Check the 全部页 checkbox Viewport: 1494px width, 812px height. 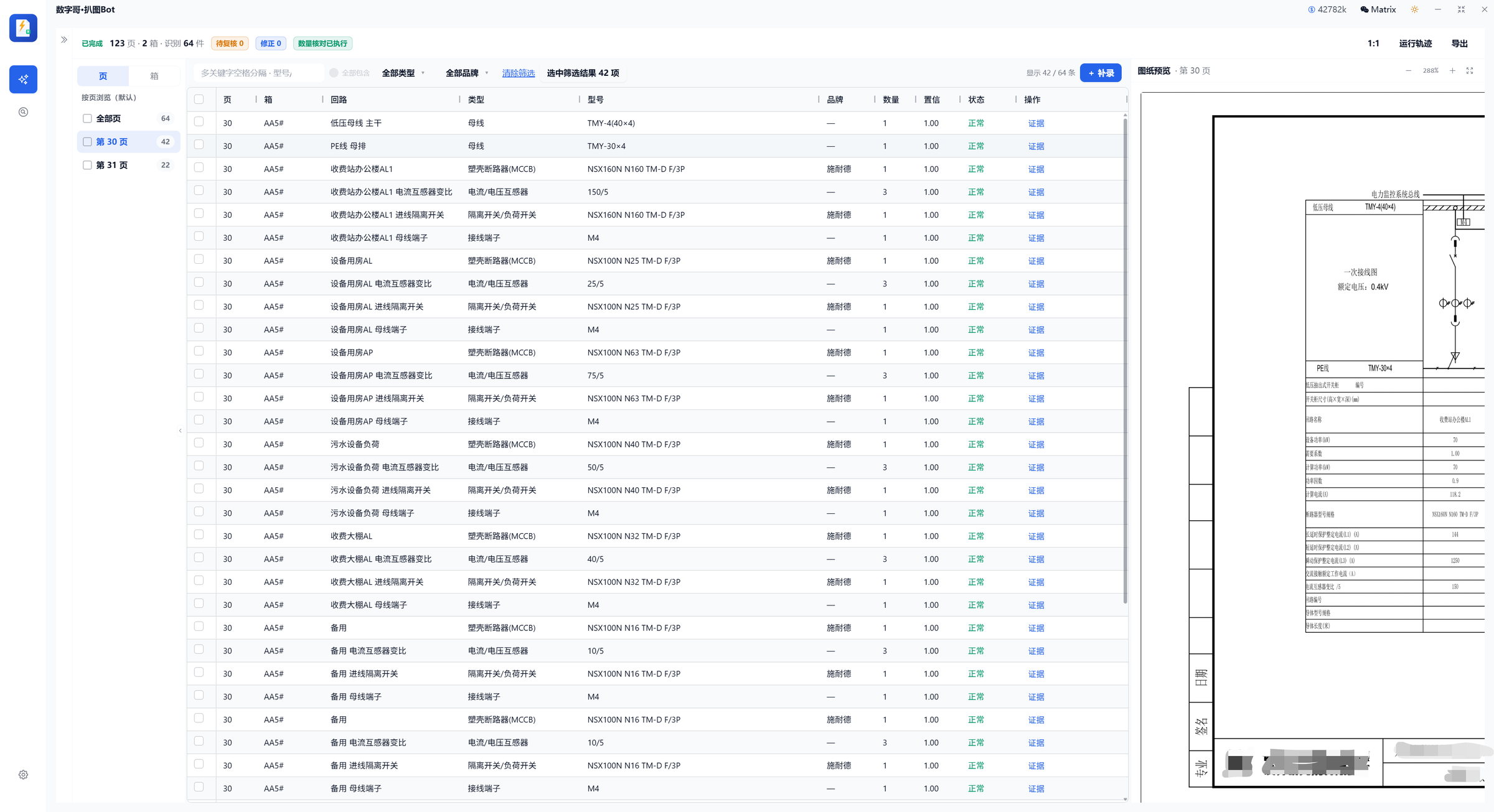(x=87, y=118)
